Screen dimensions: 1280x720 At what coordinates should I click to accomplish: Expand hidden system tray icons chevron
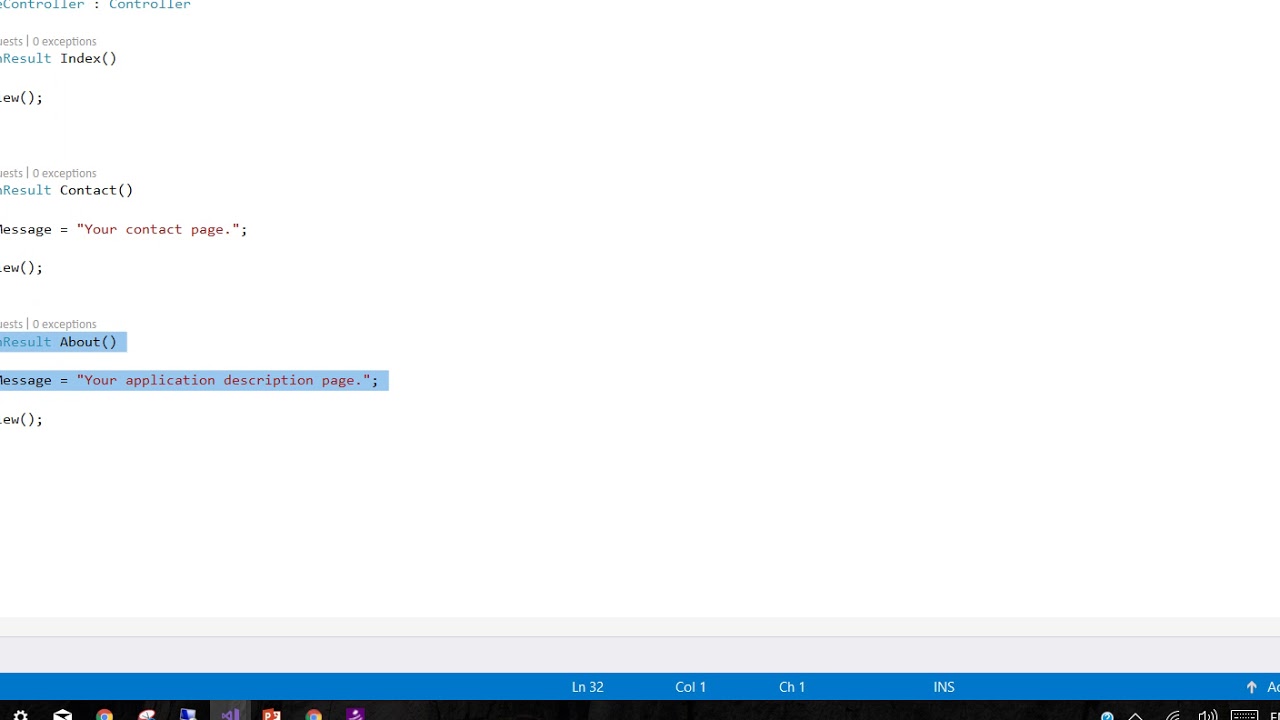pyautogui.click(x=1136, y=715)
